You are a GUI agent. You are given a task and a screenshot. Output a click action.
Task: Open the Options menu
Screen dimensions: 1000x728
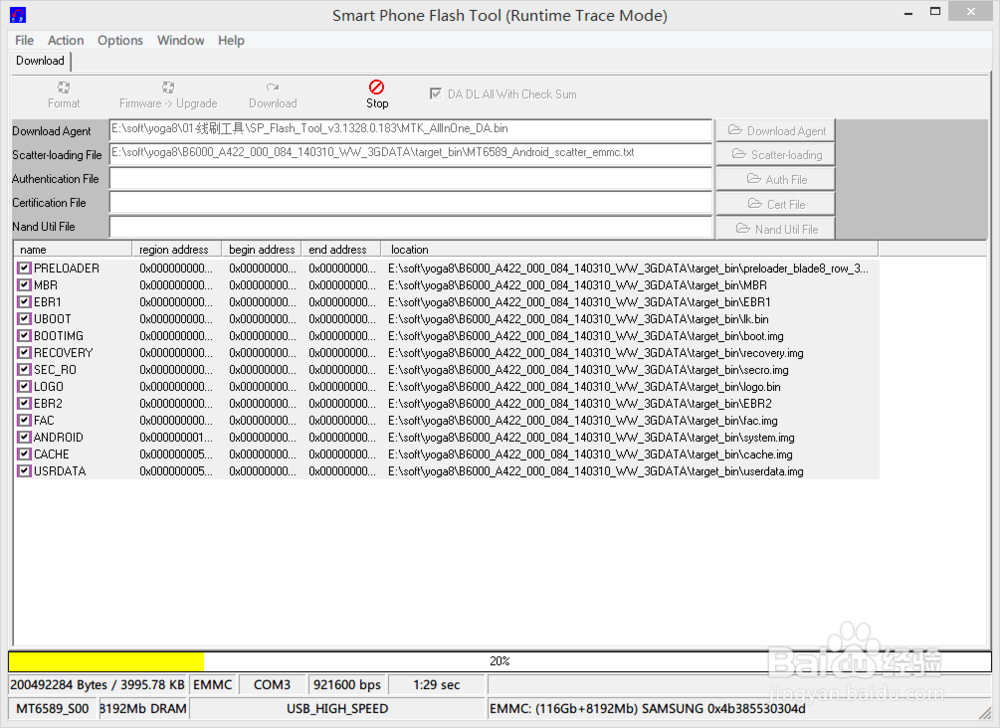[120, 40]
